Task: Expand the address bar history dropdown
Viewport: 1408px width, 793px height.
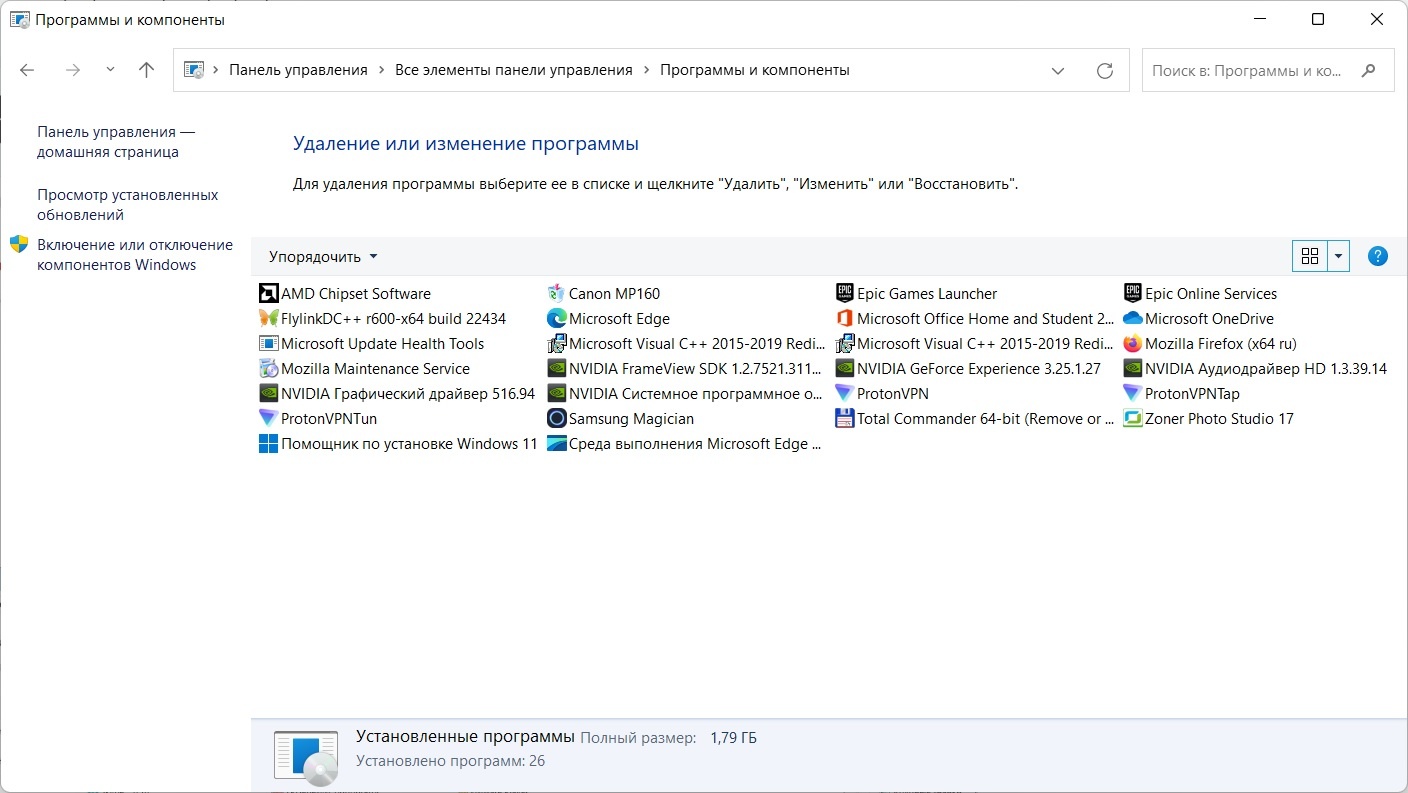Action: (x=1057, y=70)
